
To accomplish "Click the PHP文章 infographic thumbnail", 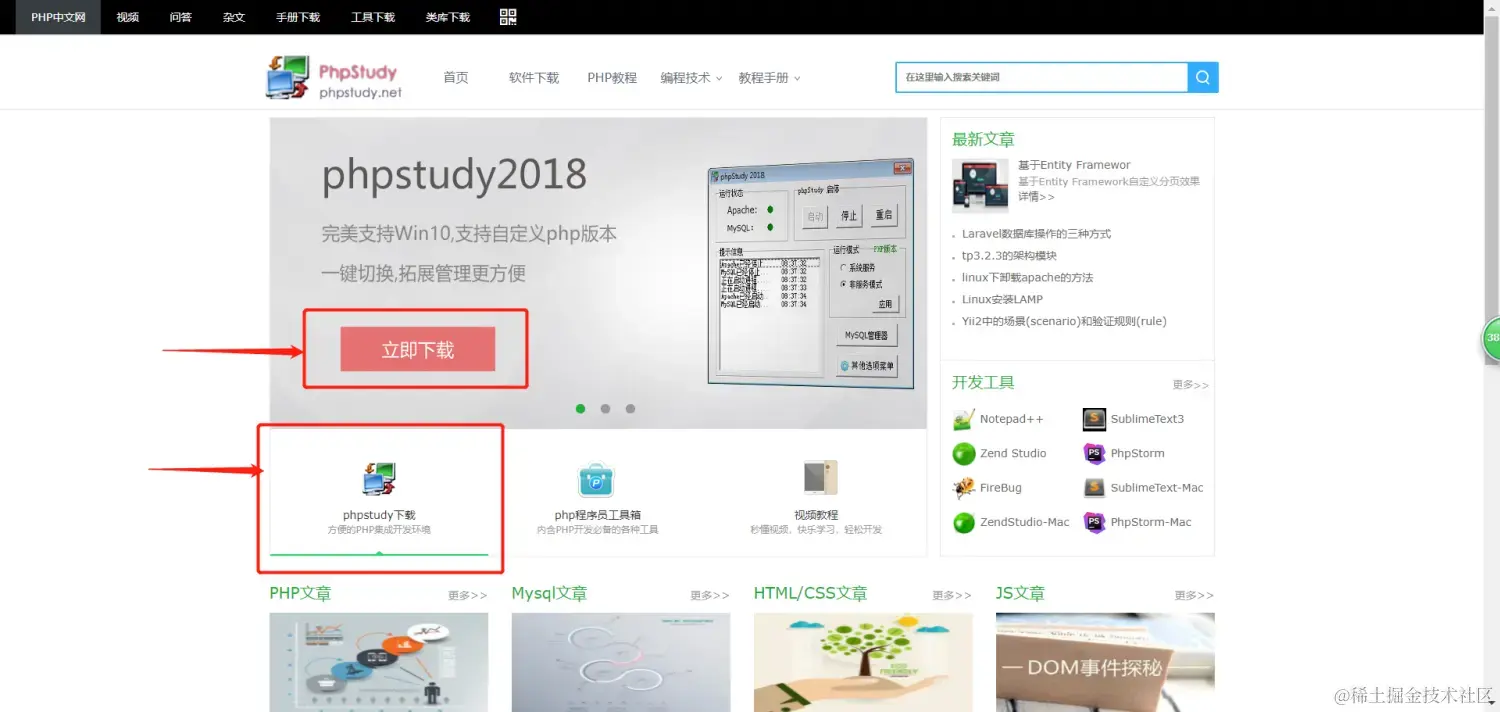I will pos(379,662).
